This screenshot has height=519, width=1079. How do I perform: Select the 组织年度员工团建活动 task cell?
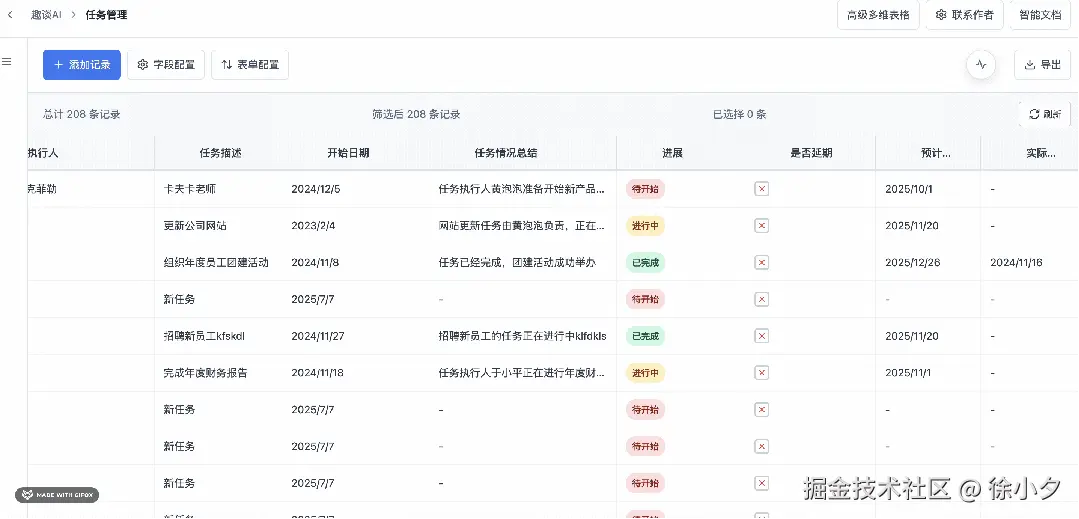tap(216, 262)
